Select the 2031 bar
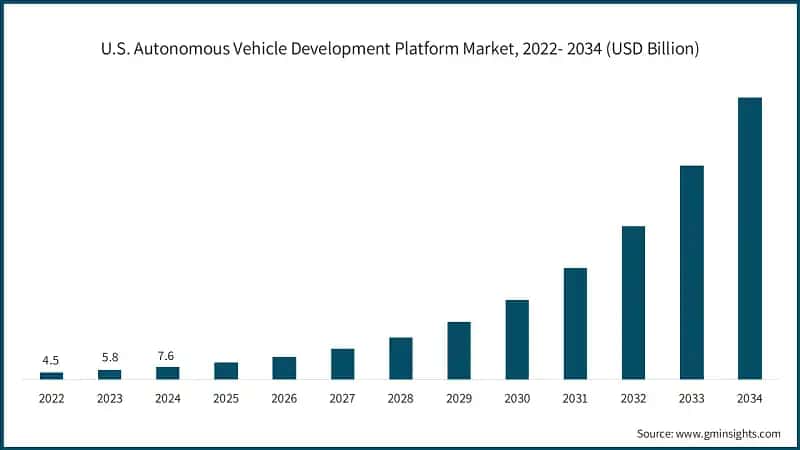Screen dimensions: 800x450 coord(576,323)
